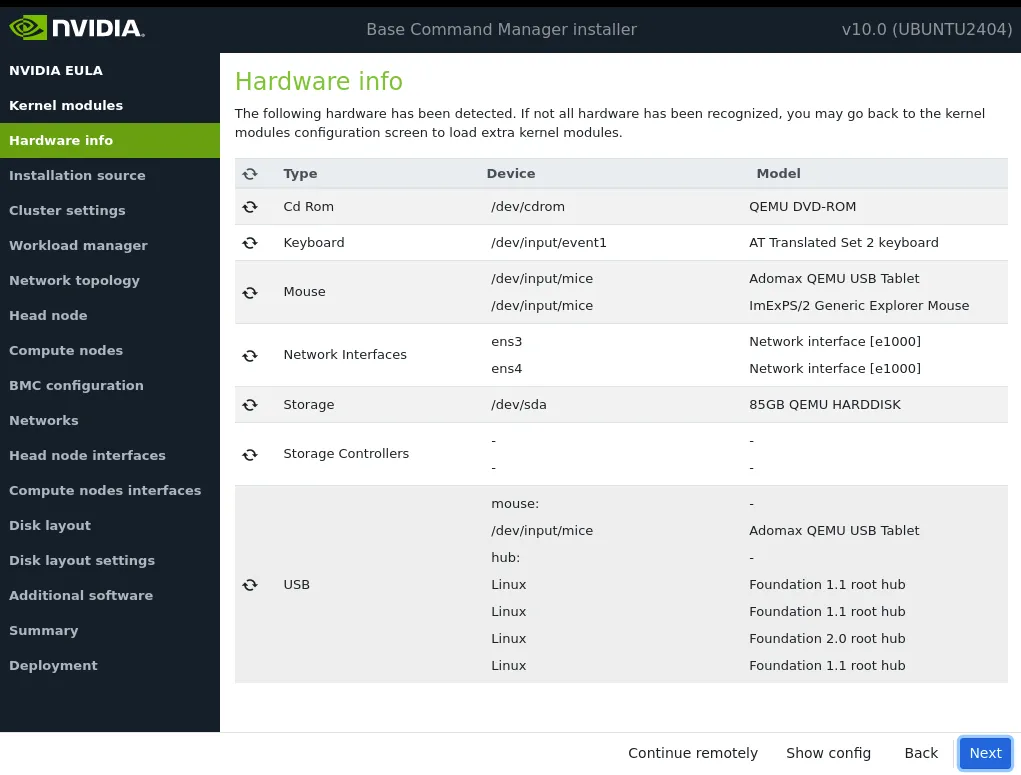Click the /dev/sda storage device
This screenshot has width=1021, height=775.
click(518, 405)
